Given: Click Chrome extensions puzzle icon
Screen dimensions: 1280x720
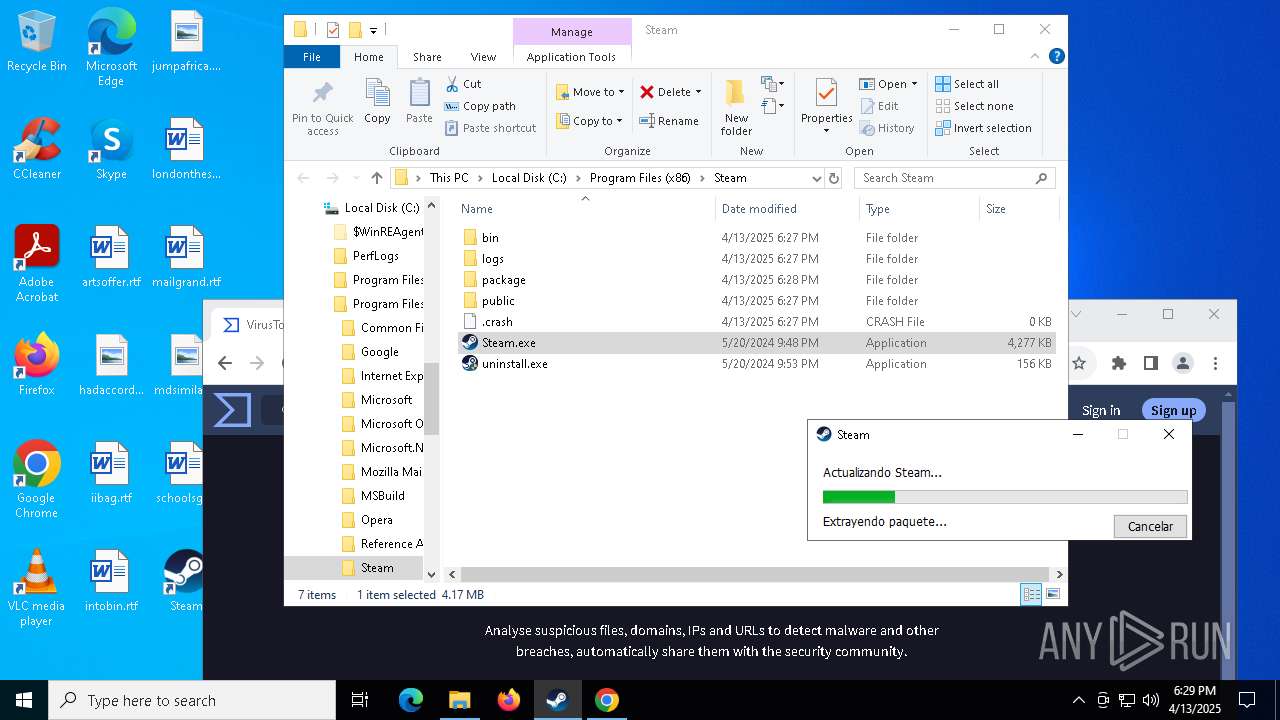Looking at the screenshot, I should pos(1119,363).
